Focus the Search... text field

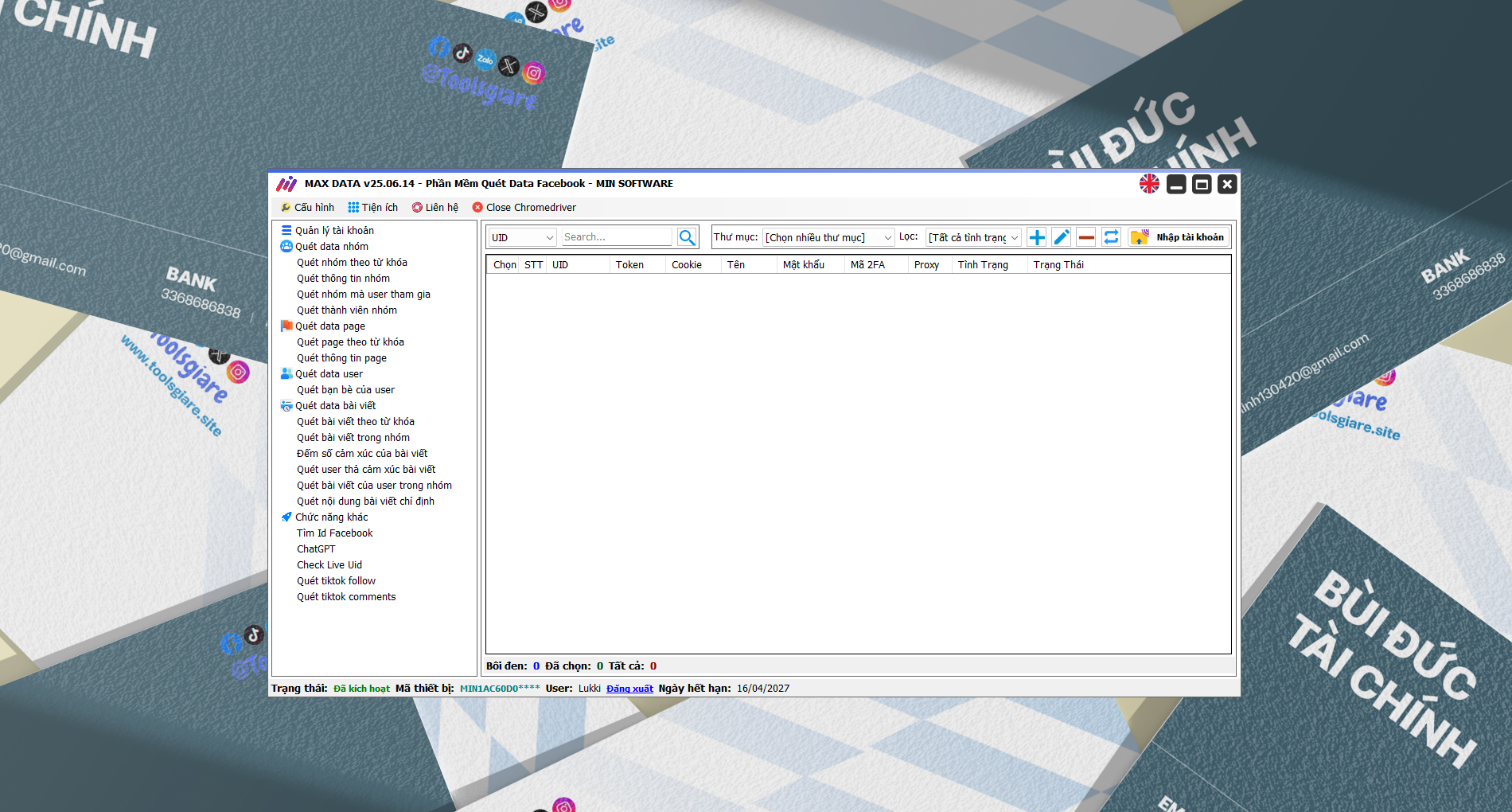(x=617, y=237)
